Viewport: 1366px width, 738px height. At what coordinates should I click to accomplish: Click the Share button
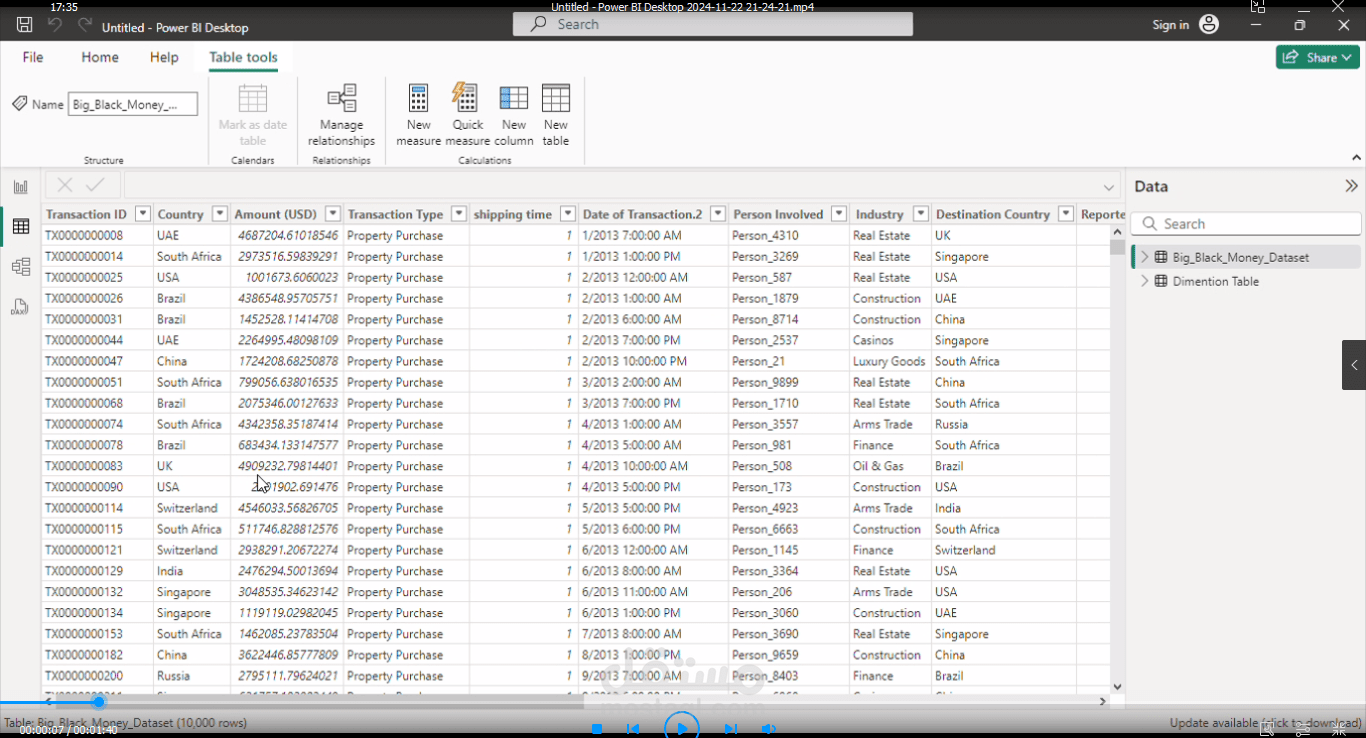click(1317, 57)
